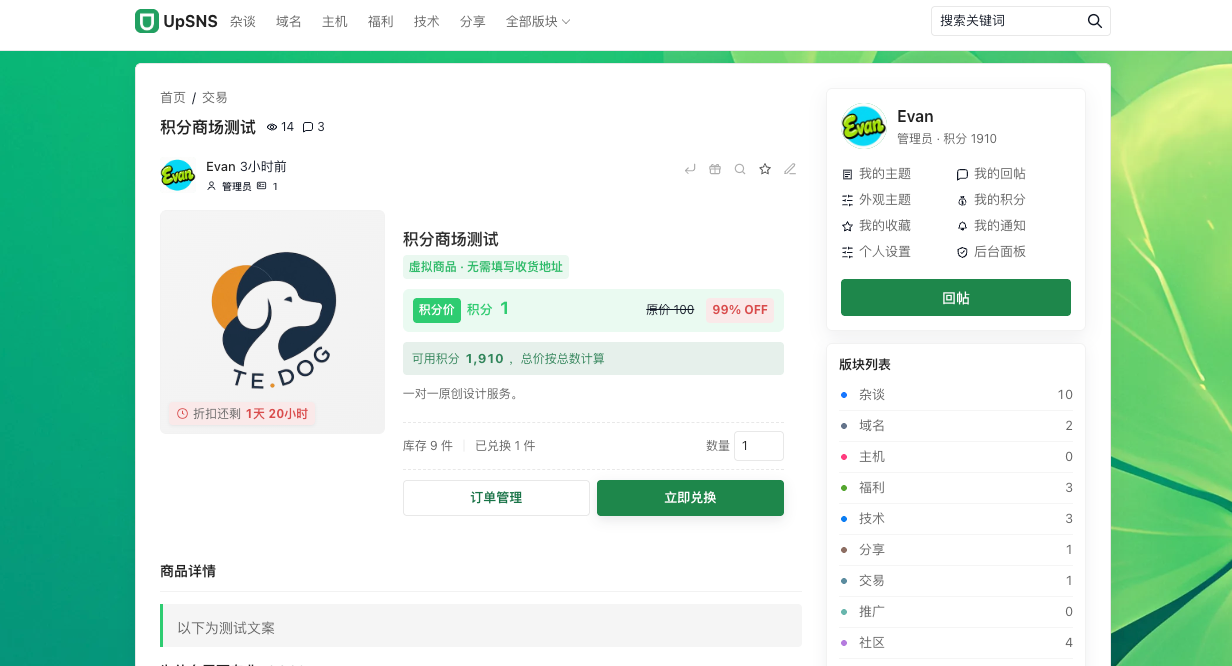Click the search magnifier icon in header
Screen dimensions: 1232x666
1095,21
